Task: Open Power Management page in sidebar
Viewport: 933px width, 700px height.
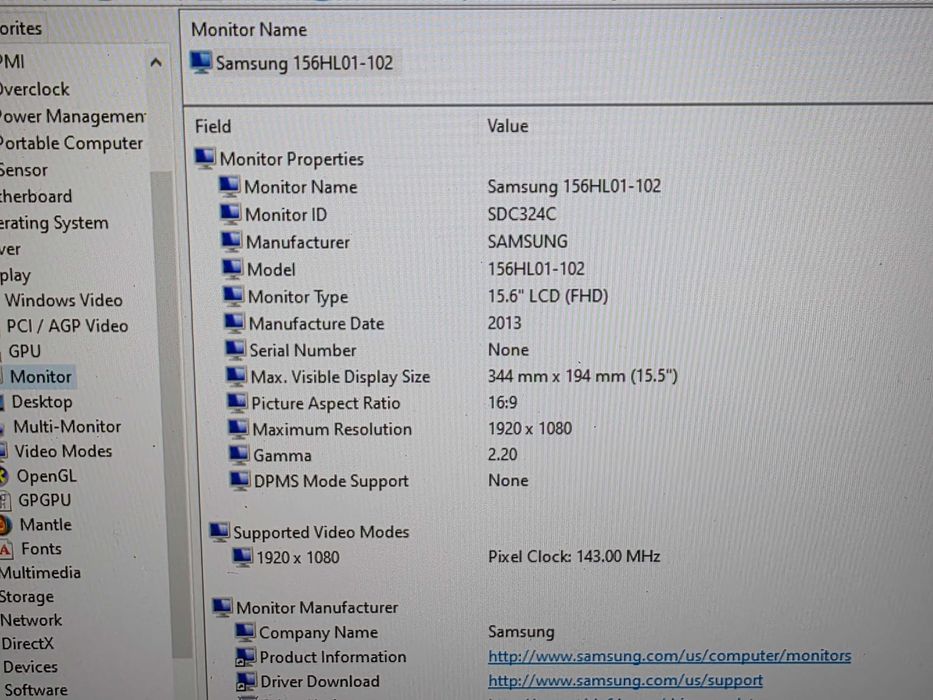Action: pos(73,116)
